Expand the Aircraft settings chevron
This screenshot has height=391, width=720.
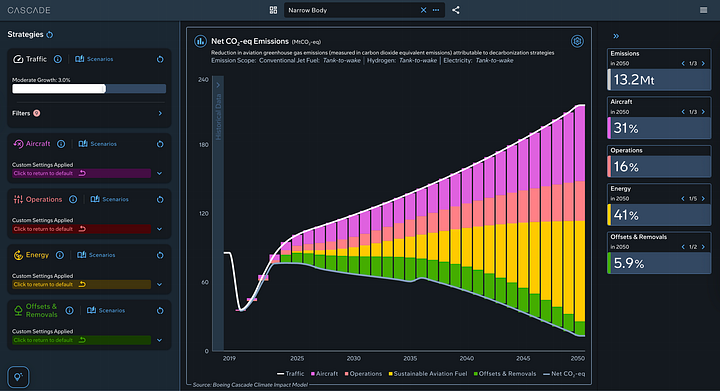pos(159,173)
